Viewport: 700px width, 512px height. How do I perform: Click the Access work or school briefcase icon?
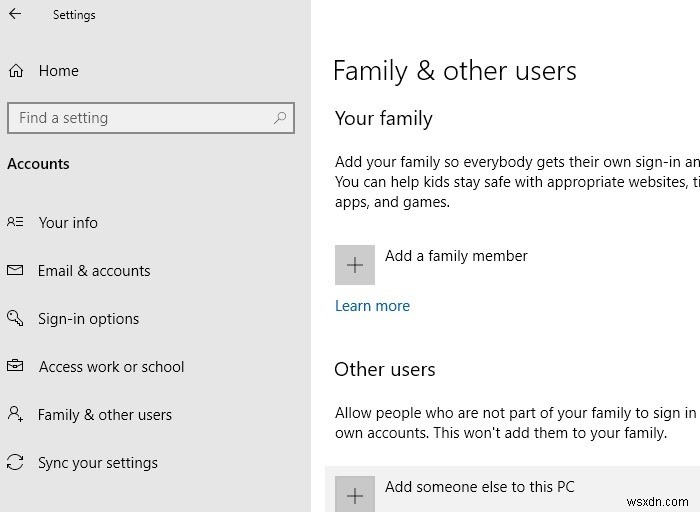point(15,366)
